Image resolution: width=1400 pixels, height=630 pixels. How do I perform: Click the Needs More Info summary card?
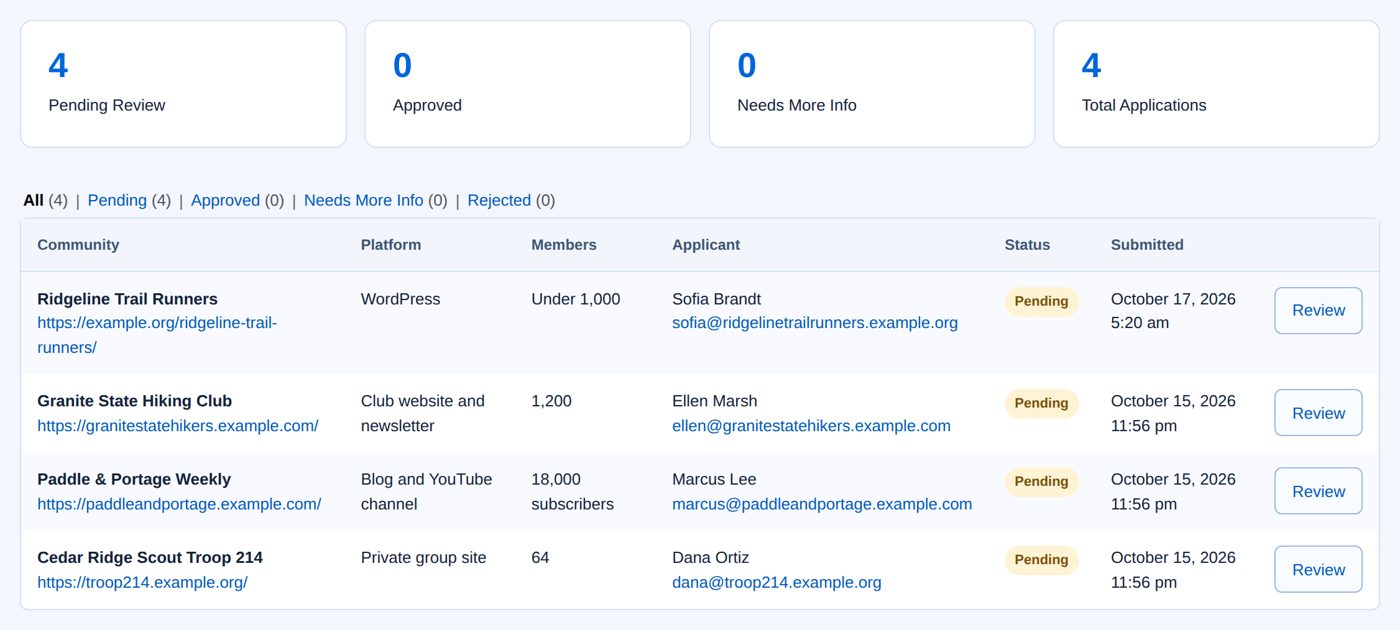coord(872,84)
